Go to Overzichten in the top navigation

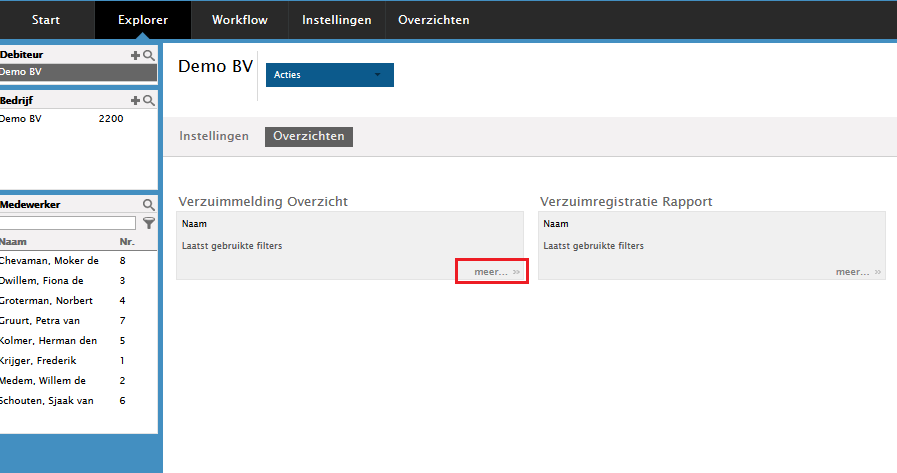pyautogui.click(x=433, y=20)
